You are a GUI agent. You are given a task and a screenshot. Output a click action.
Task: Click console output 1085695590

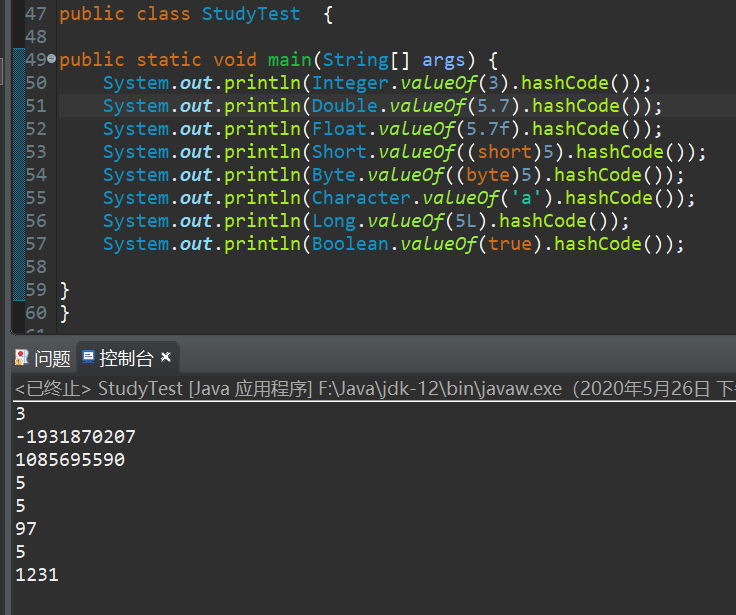(x=70, y=460)
